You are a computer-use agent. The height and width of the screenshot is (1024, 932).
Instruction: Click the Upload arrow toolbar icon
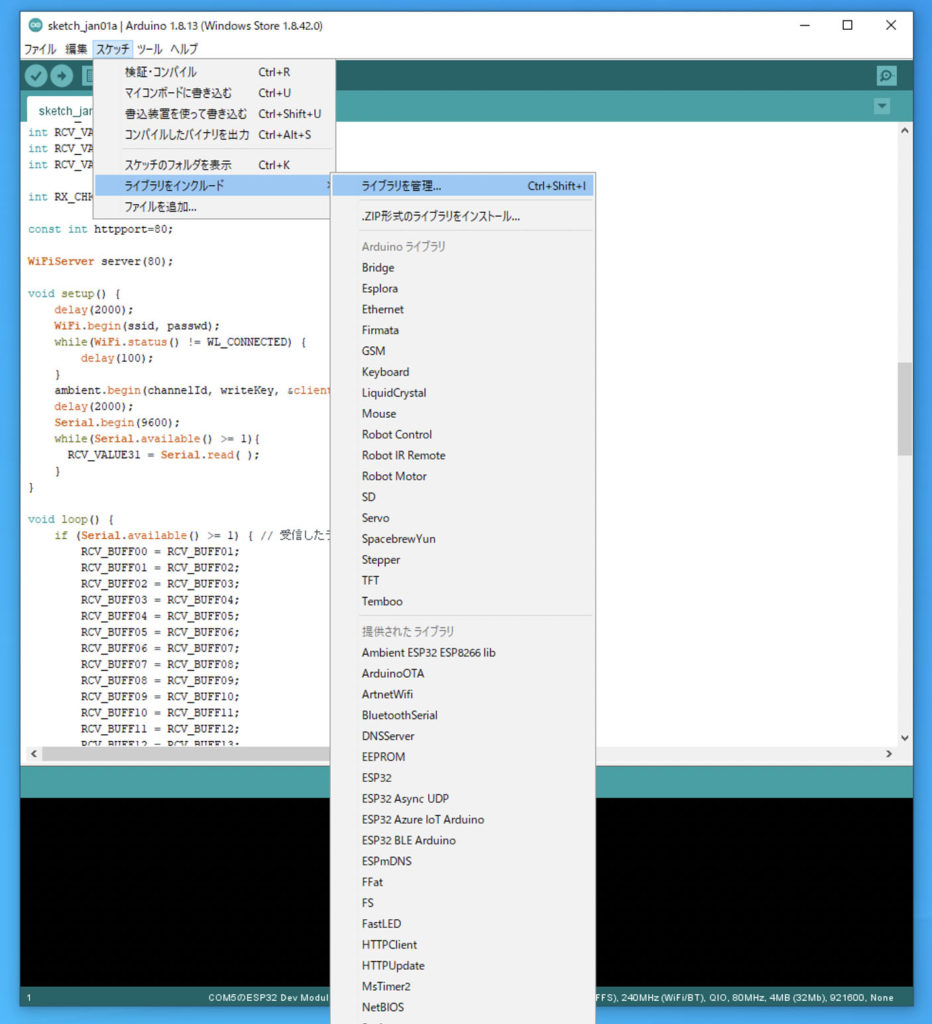click(62, 76)
